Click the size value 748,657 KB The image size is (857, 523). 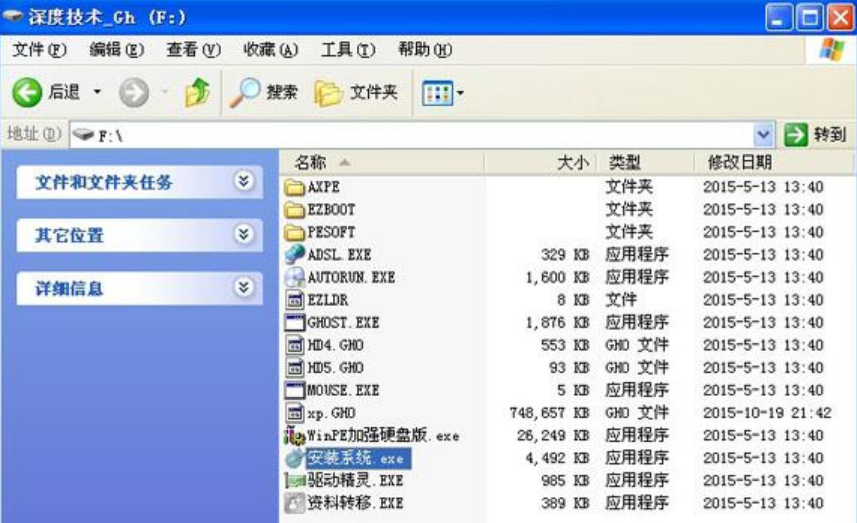click(x=549, y=413)
